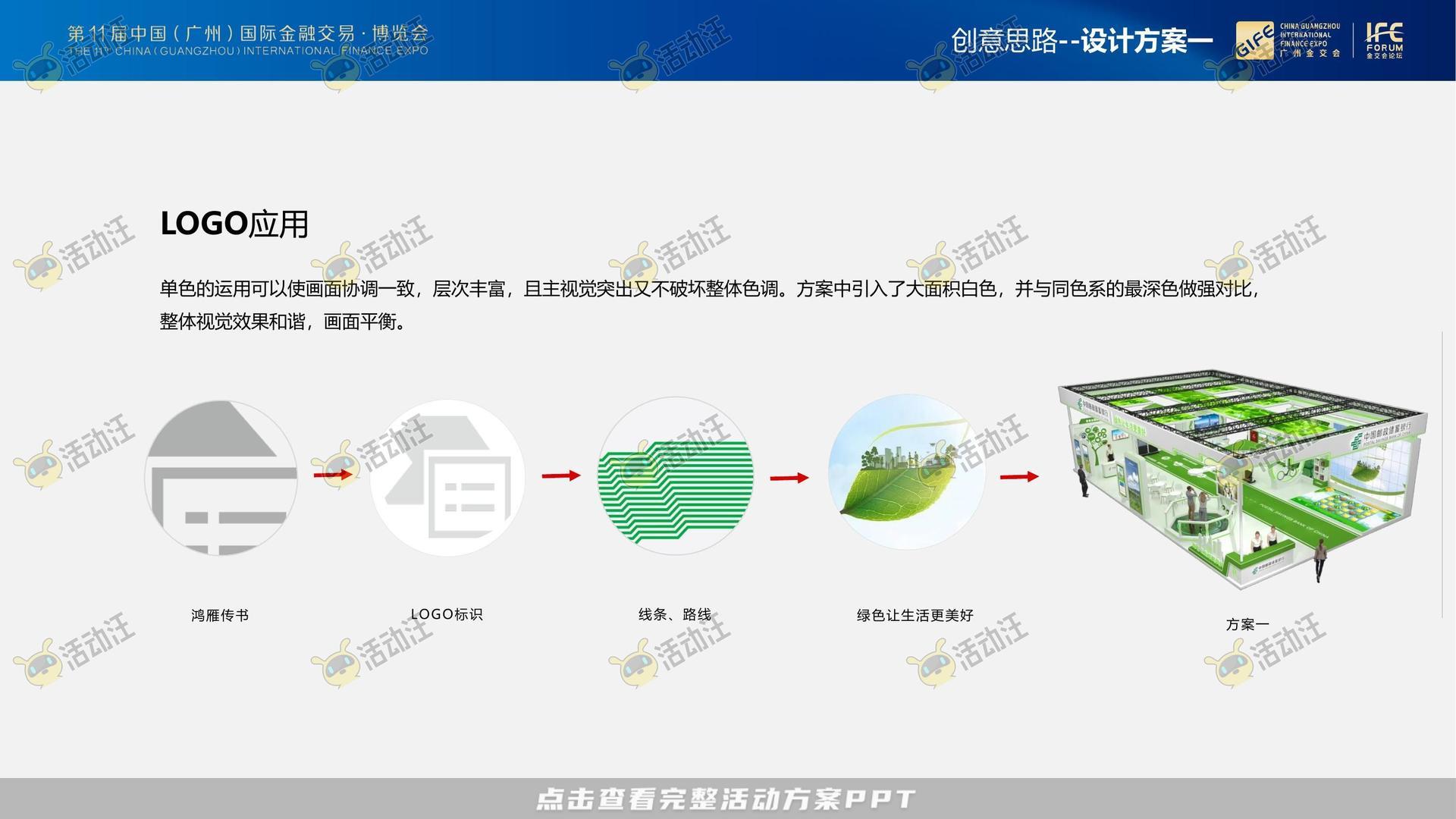Toggle the first red arrow indicator
This screenshot has width=1456, height=819.
[x=332, y=476]
